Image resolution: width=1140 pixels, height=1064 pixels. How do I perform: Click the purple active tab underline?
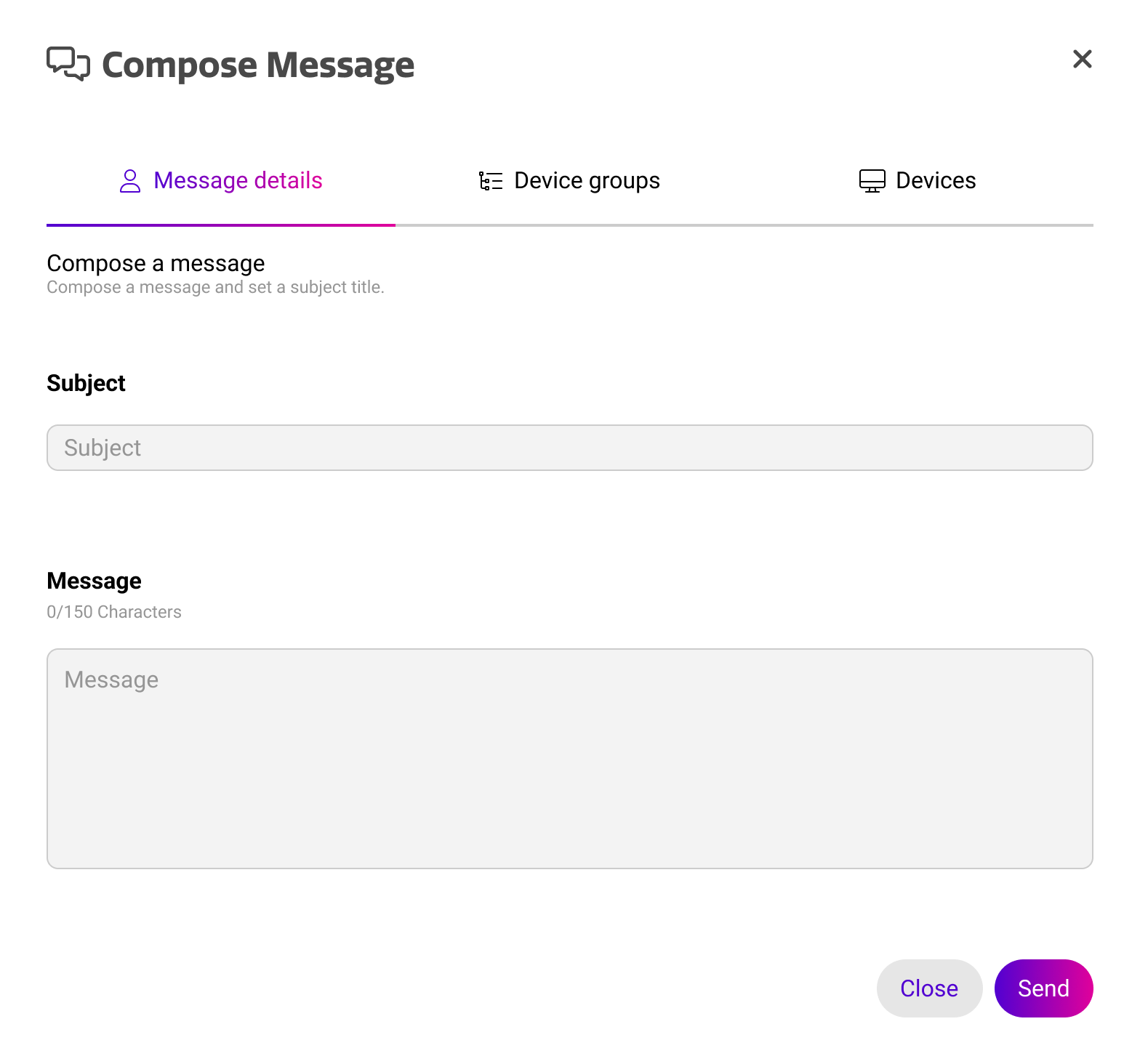(x=221, y=225)
